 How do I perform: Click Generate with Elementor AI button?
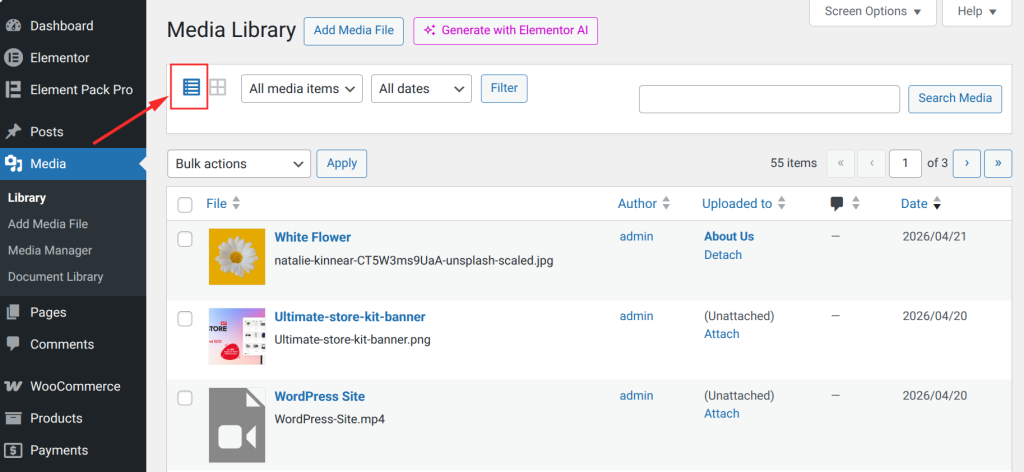tap(505, 31)
